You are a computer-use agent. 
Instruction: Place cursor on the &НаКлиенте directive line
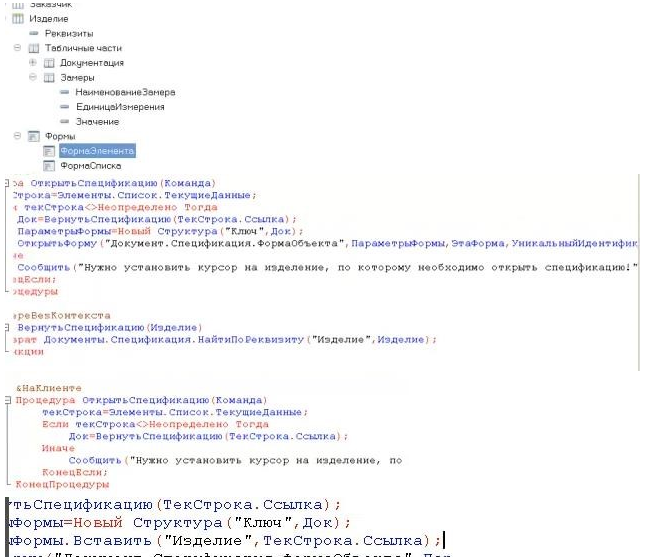pos(42,387)
